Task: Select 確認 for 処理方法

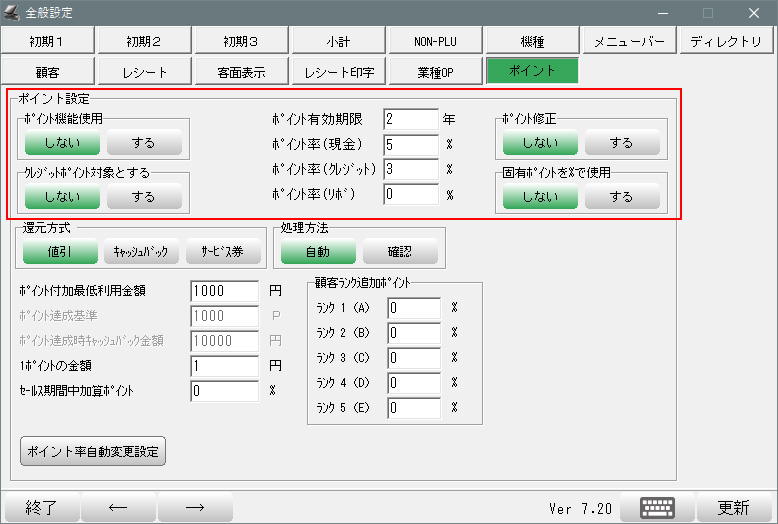Action: pyautogui.click(x=399, y=251)
